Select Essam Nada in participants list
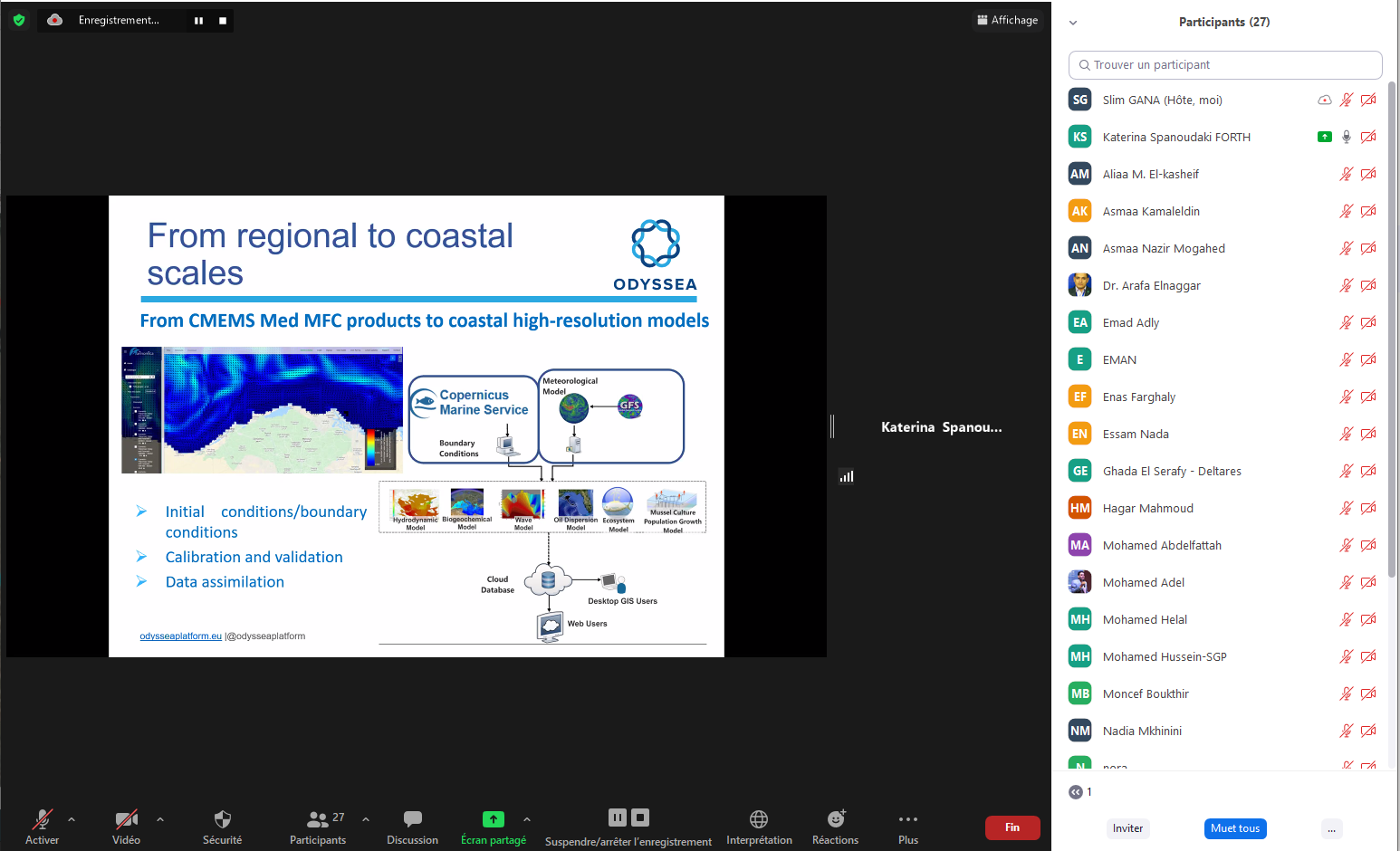The width and height of the screenshot is (1400, 851). pyautogui.click(x=1225, y=434)
